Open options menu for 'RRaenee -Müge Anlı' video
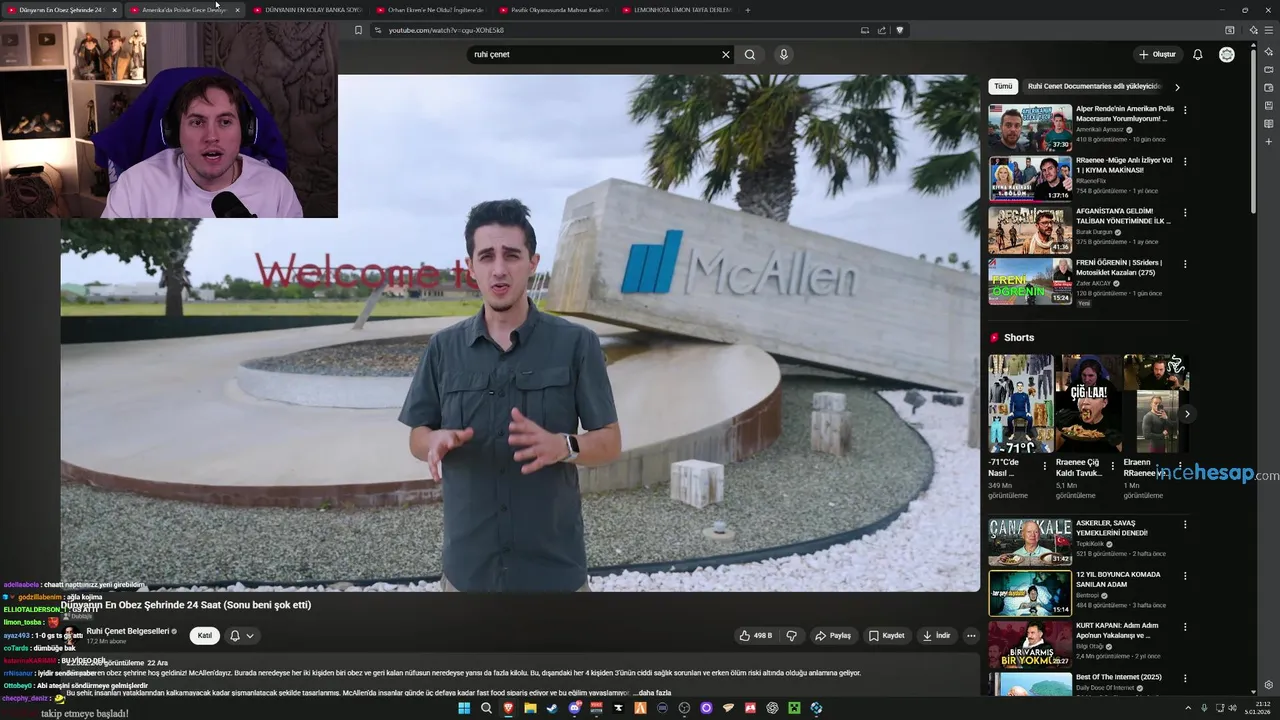1280x720 pixels. 1185,161
